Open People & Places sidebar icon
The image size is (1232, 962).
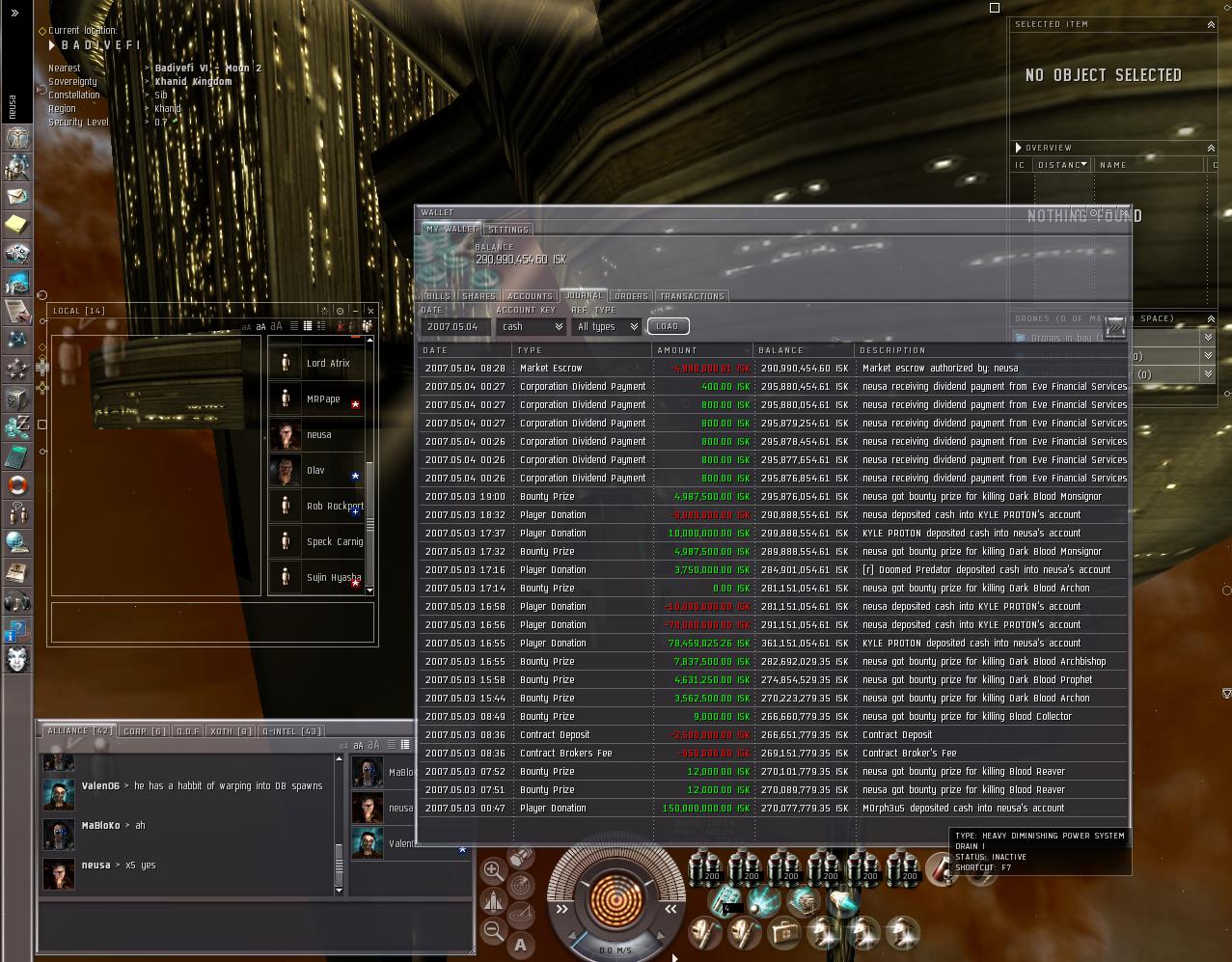17,168
